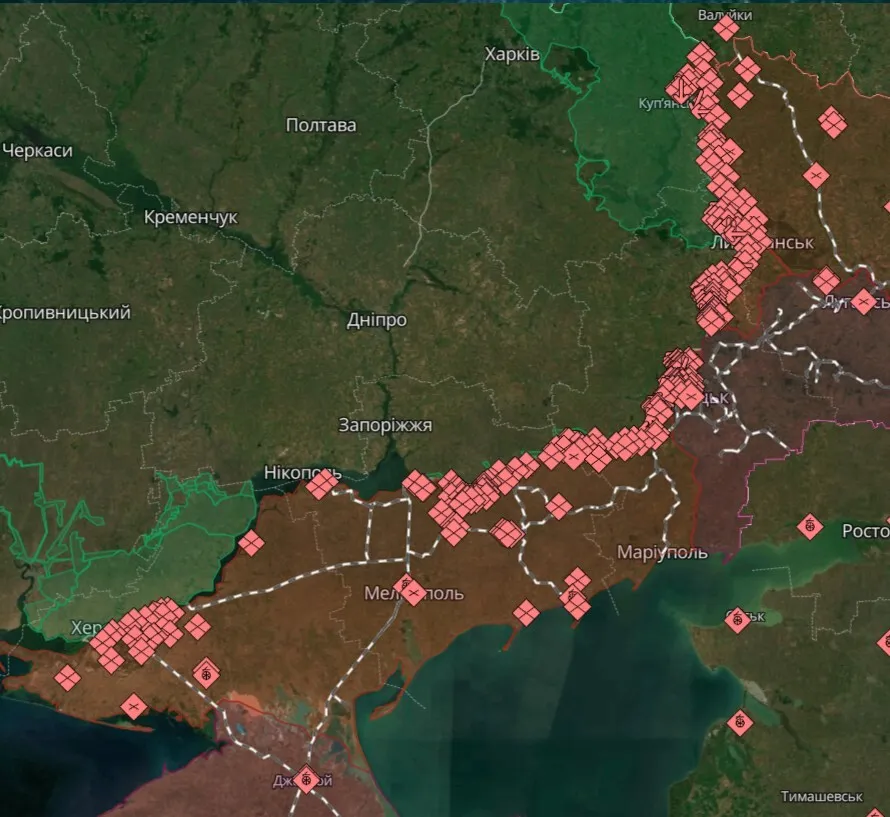
Task: Open the aviation X marker south of Херсон
Action: (x=134, y=706)
